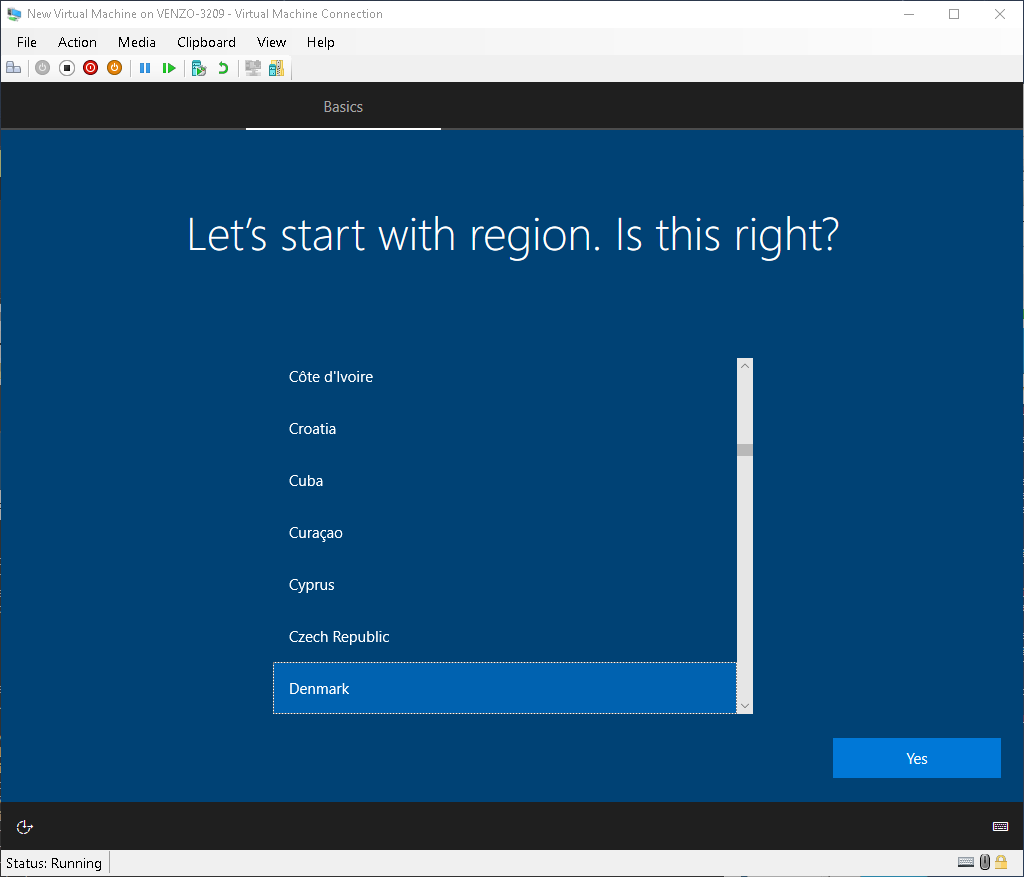Click mouse status icon in status bar
The width and height of the screenshot is (1024, 877).
(985, 862)
